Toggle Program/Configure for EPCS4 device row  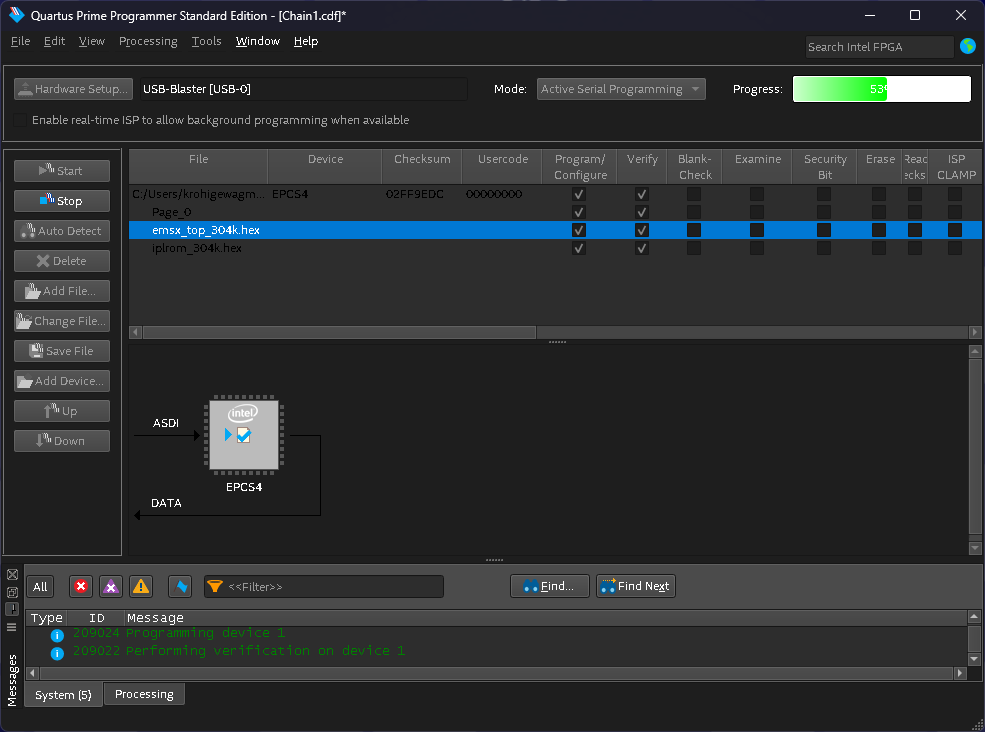tap(579, 194)
